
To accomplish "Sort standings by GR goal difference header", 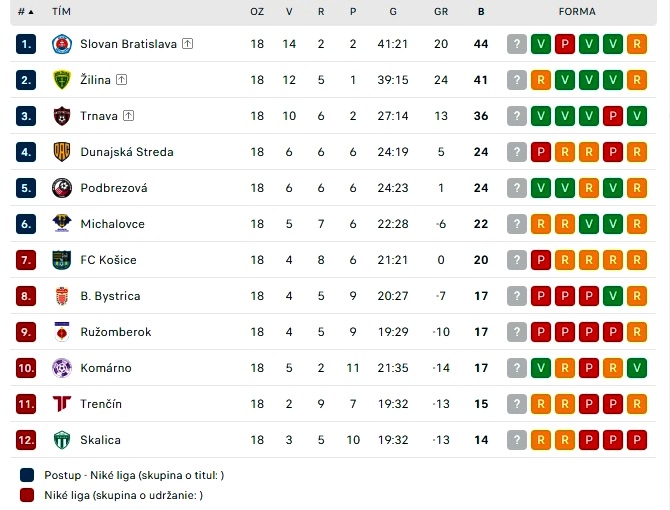I will click(441, 12).
